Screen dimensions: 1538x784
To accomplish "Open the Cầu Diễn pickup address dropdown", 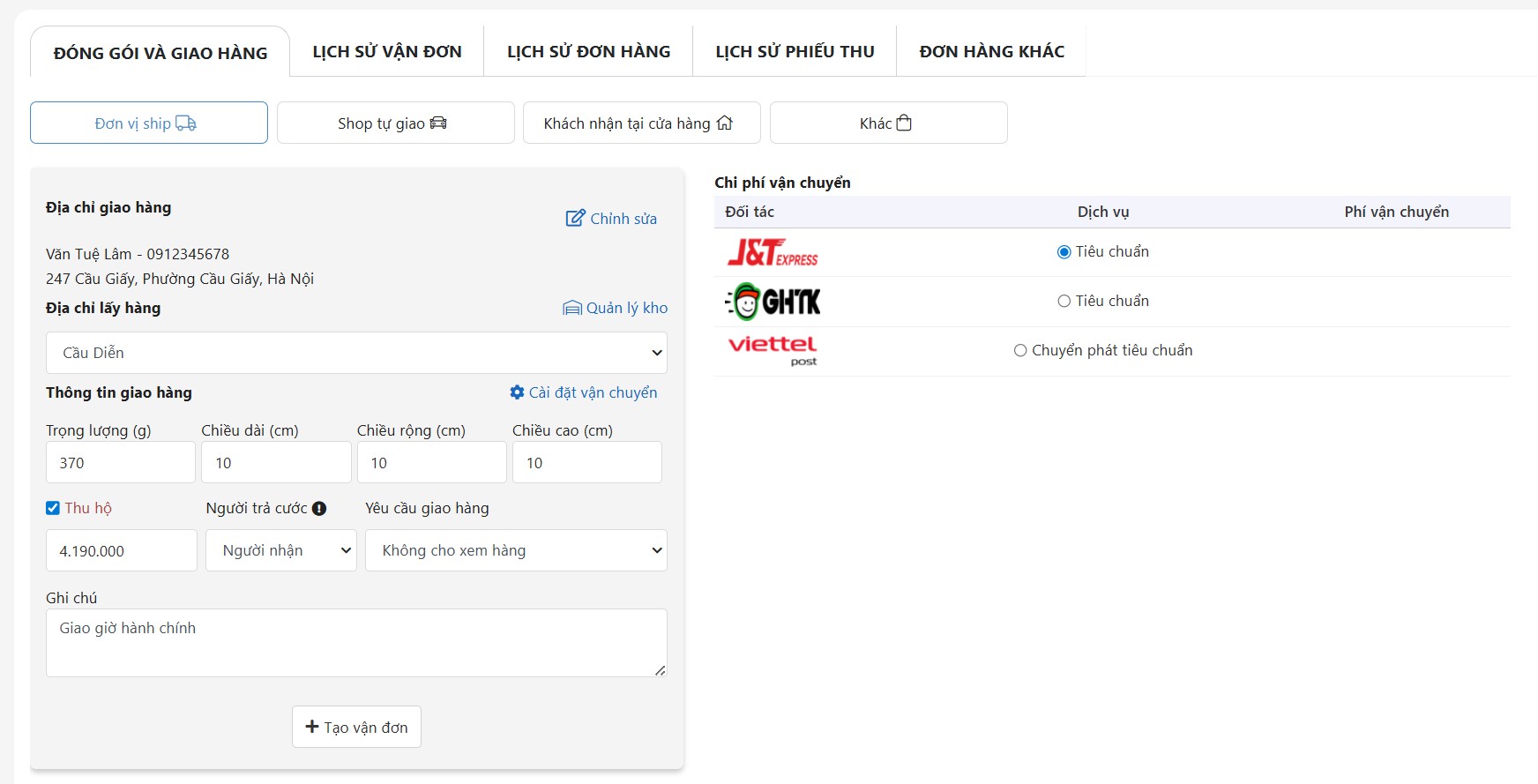I will (356, 353).
